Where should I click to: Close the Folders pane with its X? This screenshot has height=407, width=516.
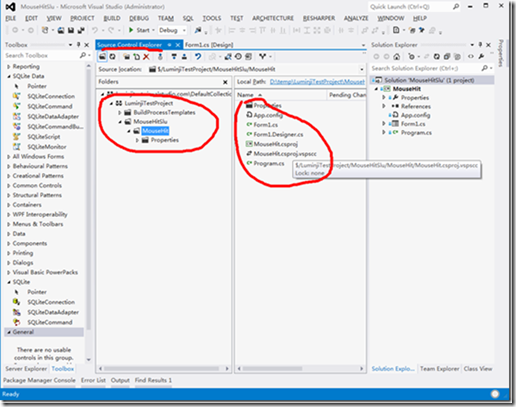point(225,82)
